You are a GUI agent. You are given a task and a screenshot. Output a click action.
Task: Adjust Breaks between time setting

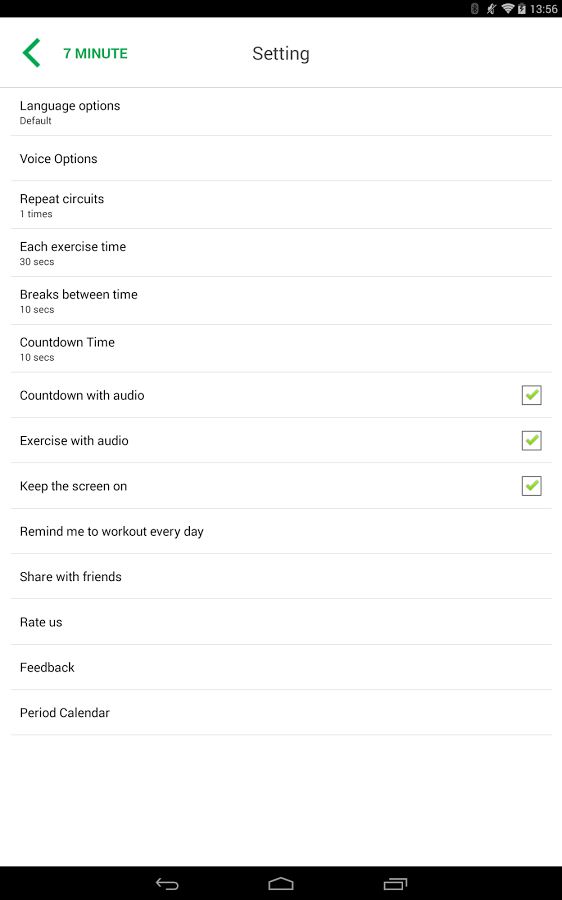(x=281, y=301)
